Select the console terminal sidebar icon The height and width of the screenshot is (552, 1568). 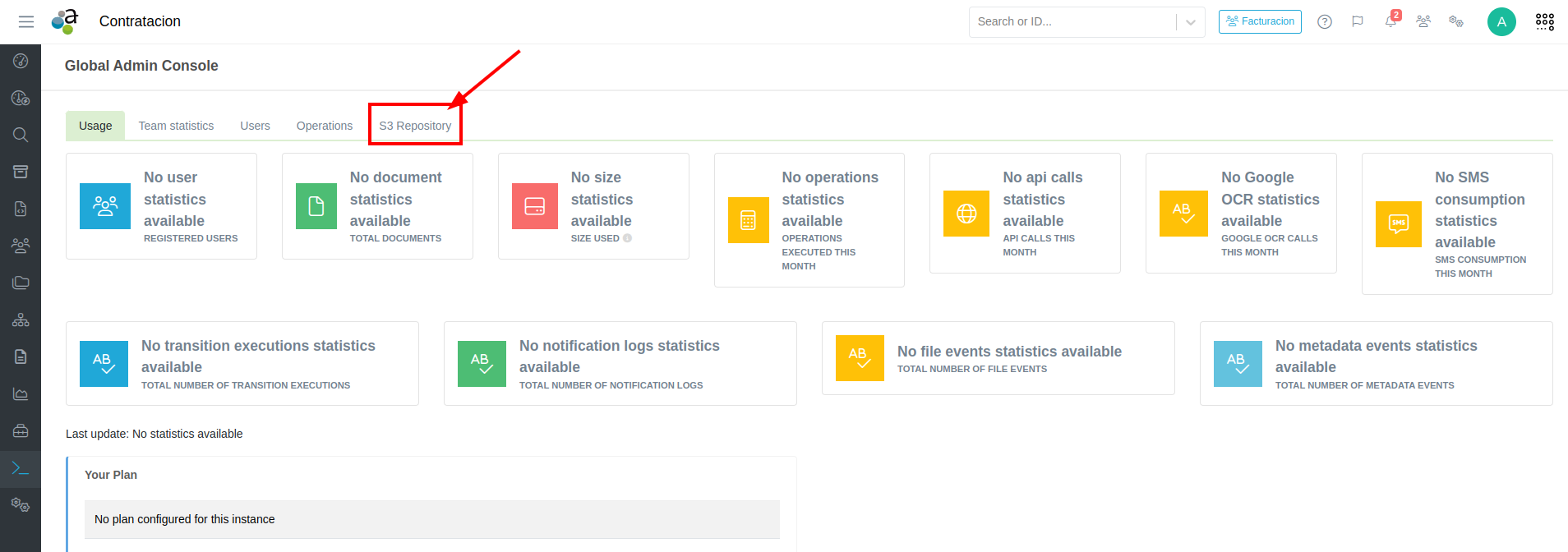pos(21,468)
